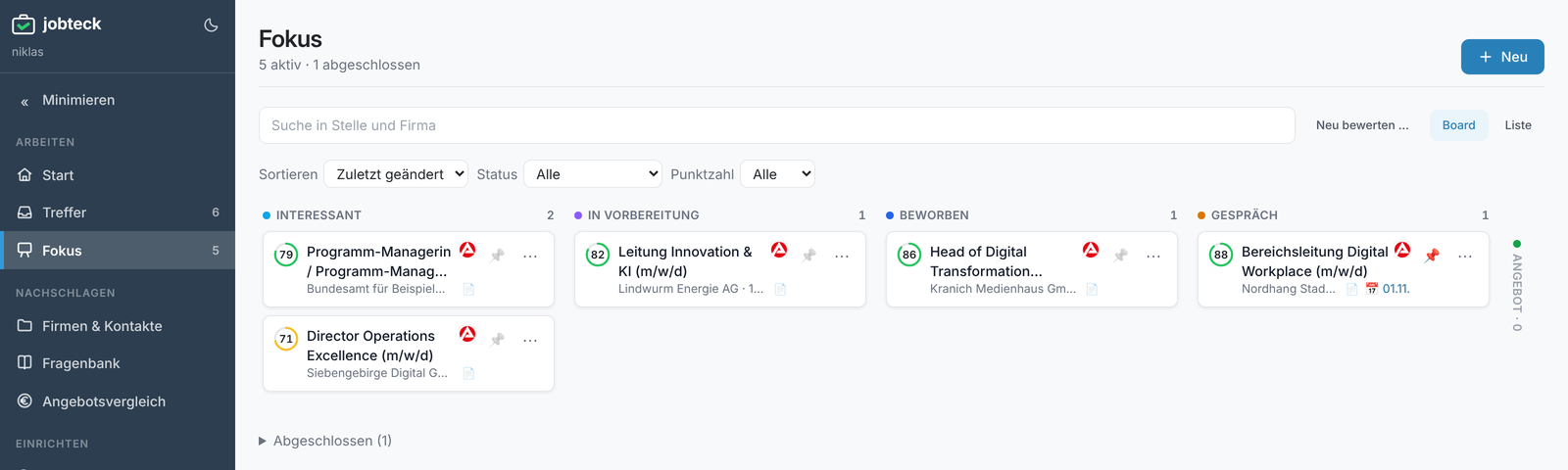Click Arbeitsagentur logo on Head of Digital card
This screenshot has width=1568, height=470.
(x=1091, y=250)
